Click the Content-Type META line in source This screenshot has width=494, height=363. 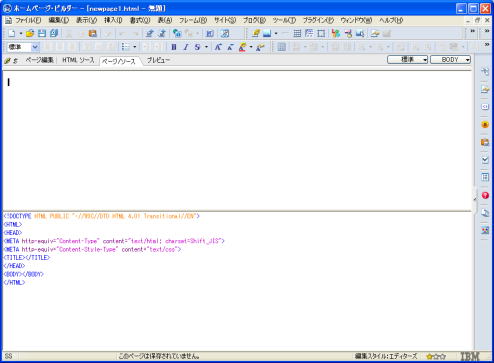[114, 241]
